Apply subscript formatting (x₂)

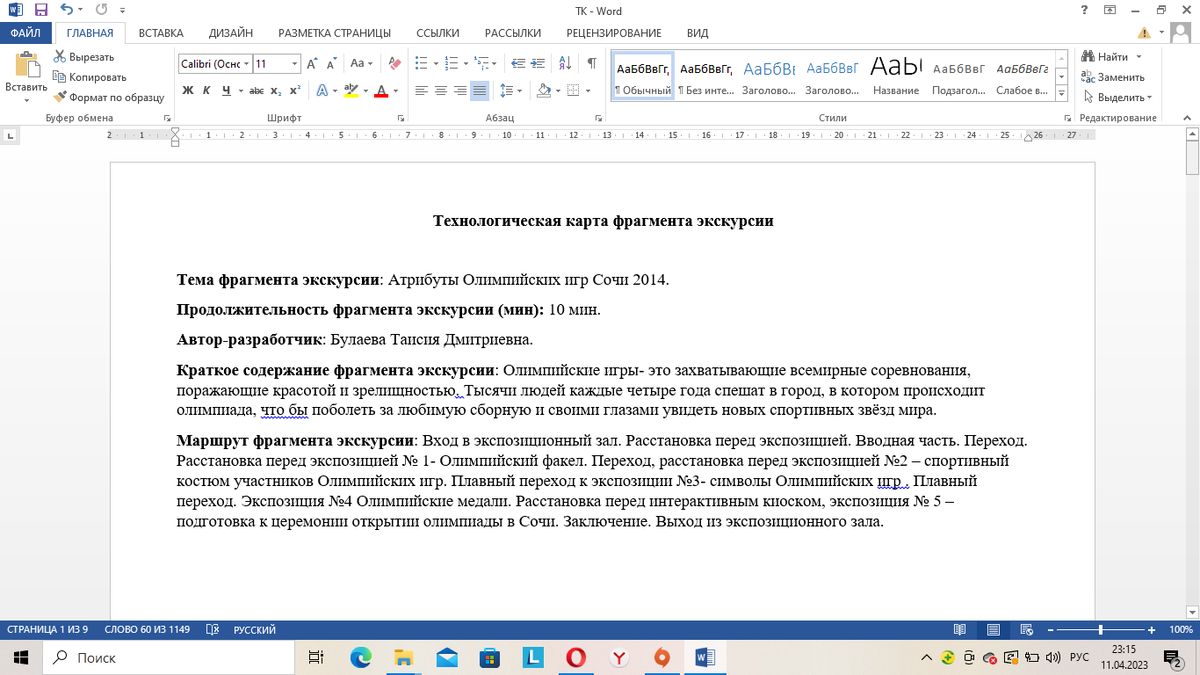(x=277, y=90)
